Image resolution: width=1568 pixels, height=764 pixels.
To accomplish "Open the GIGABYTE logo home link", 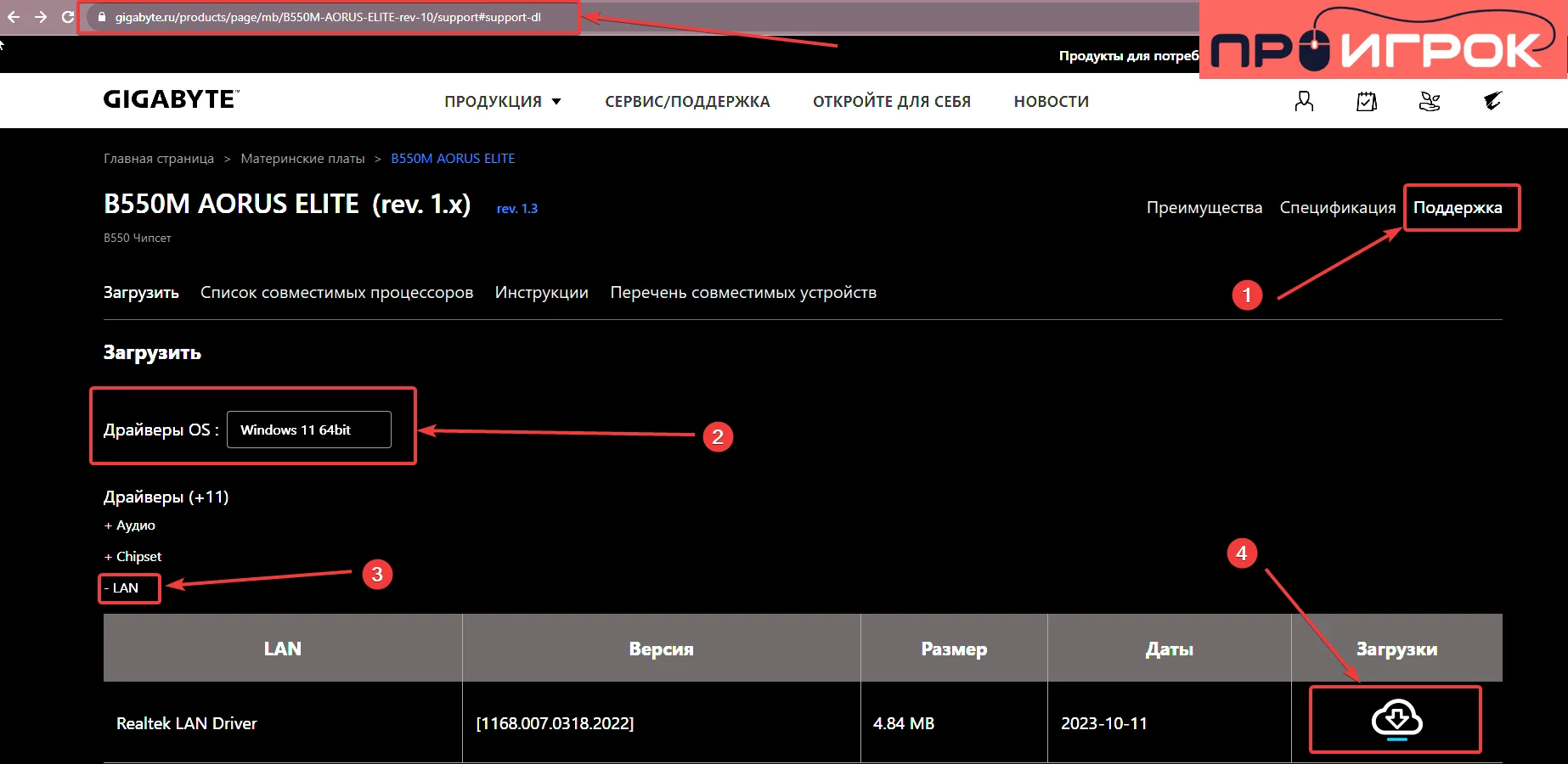I will pyautogui.click(x=172, y=99).
